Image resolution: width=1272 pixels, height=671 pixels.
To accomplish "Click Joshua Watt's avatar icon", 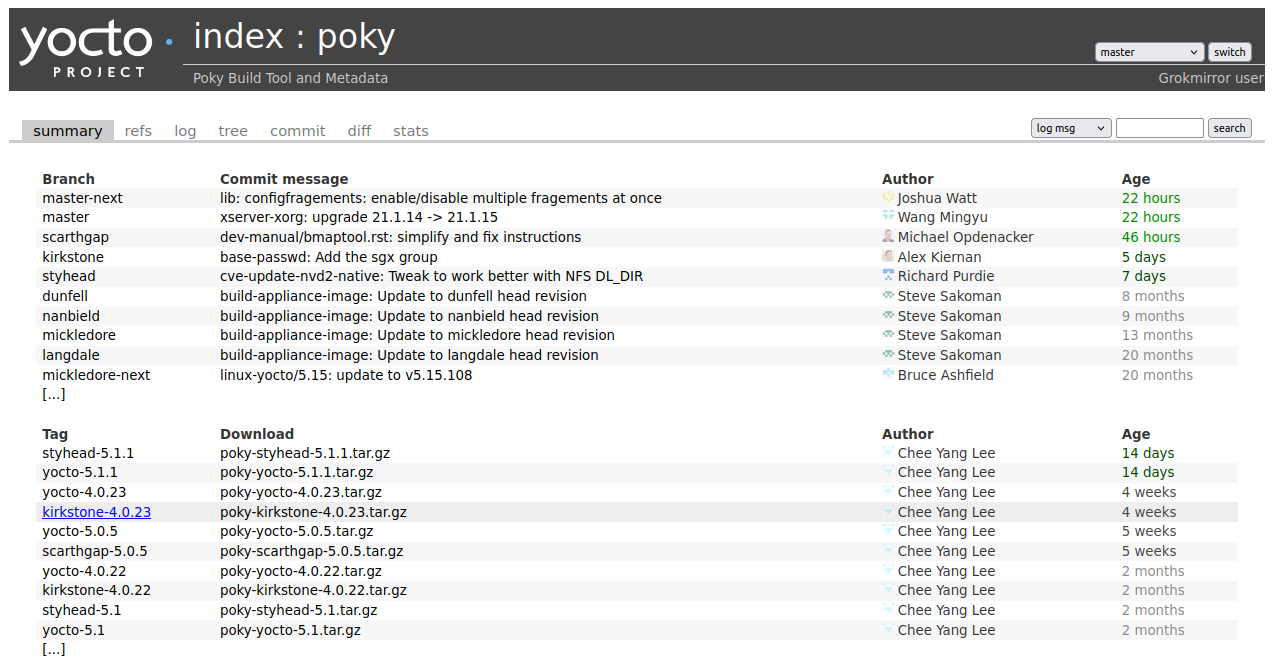I will coord(888,197).
